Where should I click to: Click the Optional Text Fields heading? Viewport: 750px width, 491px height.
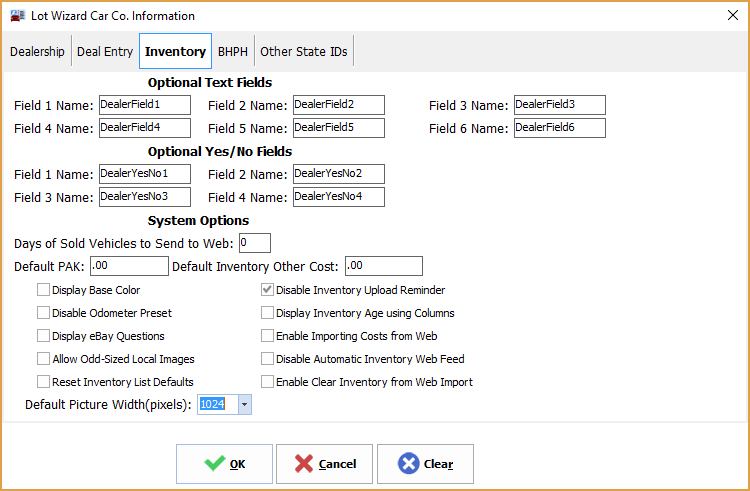[x=210, y=83]
